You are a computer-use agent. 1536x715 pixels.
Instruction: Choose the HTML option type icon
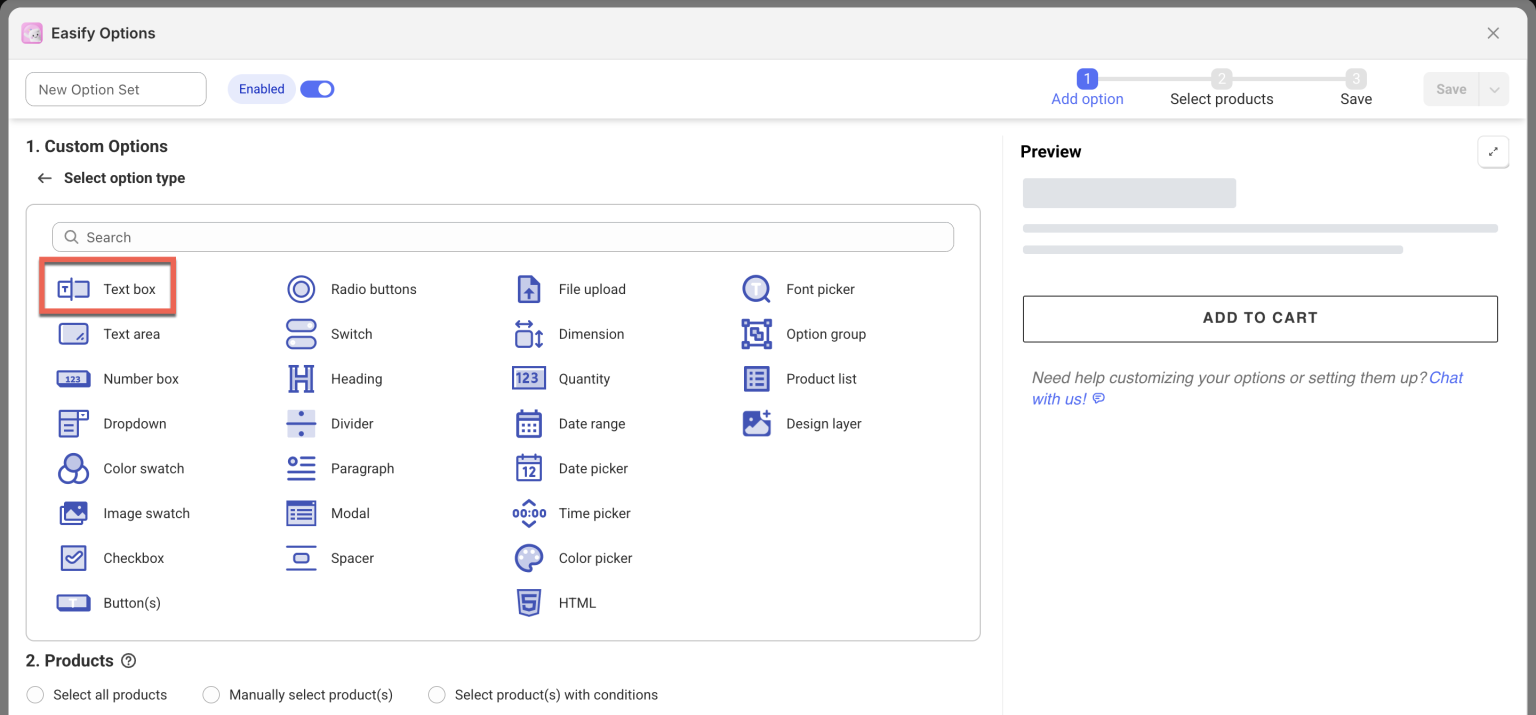click(528, 603)
